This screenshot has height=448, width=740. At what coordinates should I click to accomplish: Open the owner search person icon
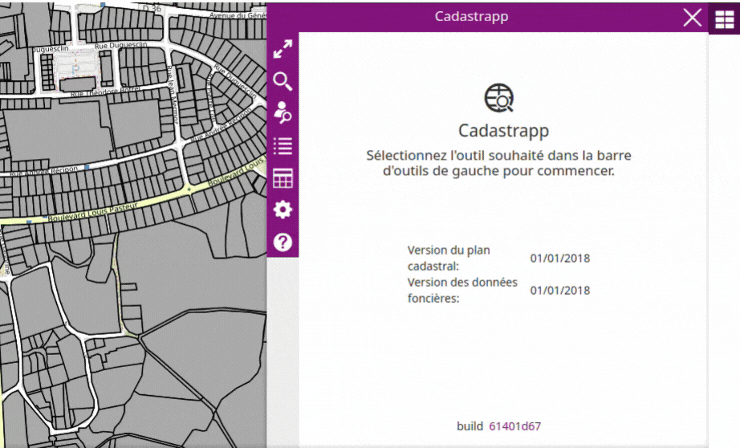[x=283, y=113]
